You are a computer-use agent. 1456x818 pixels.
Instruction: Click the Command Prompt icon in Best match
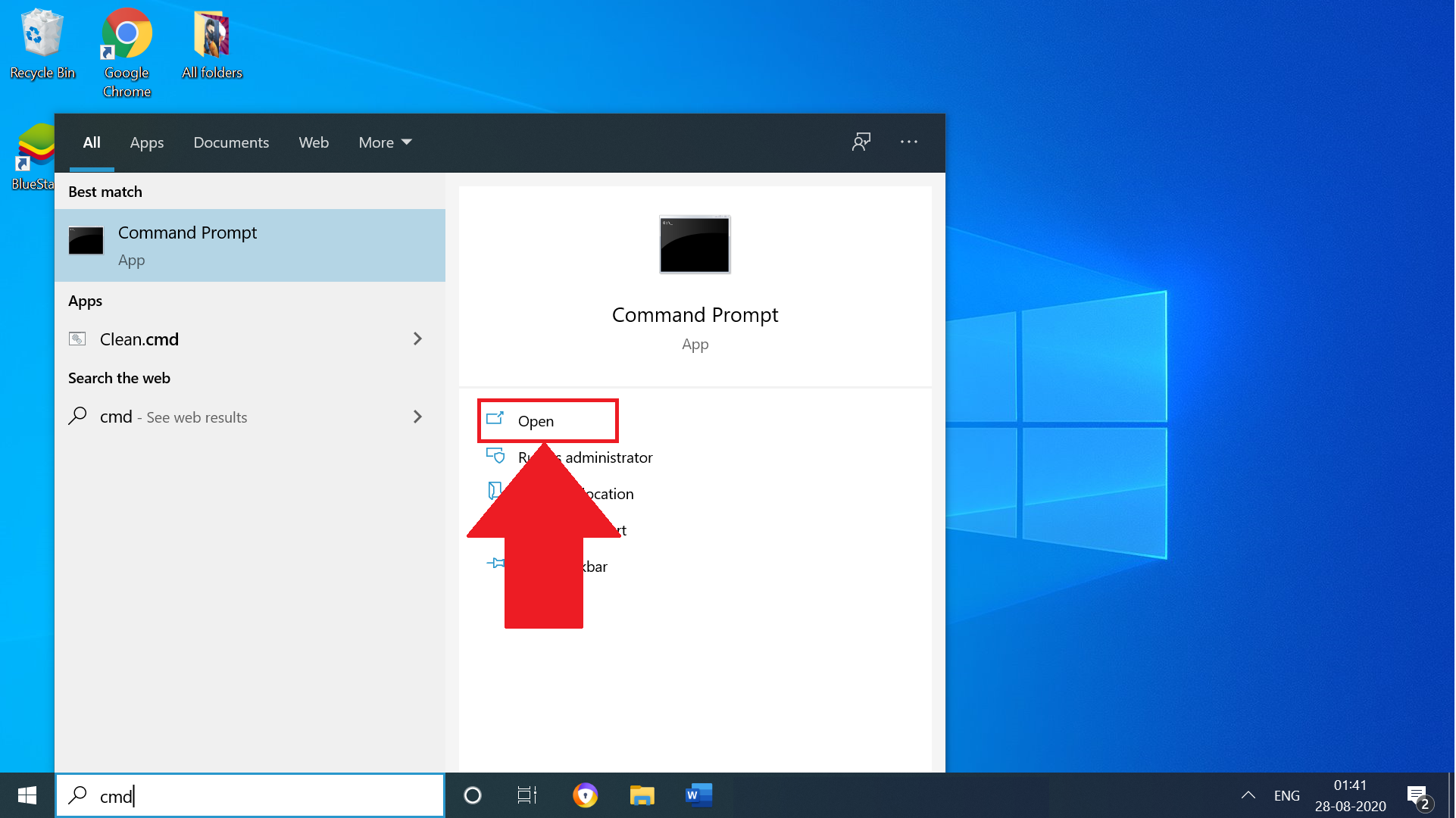pyautogui.click(x=86, y=241)
